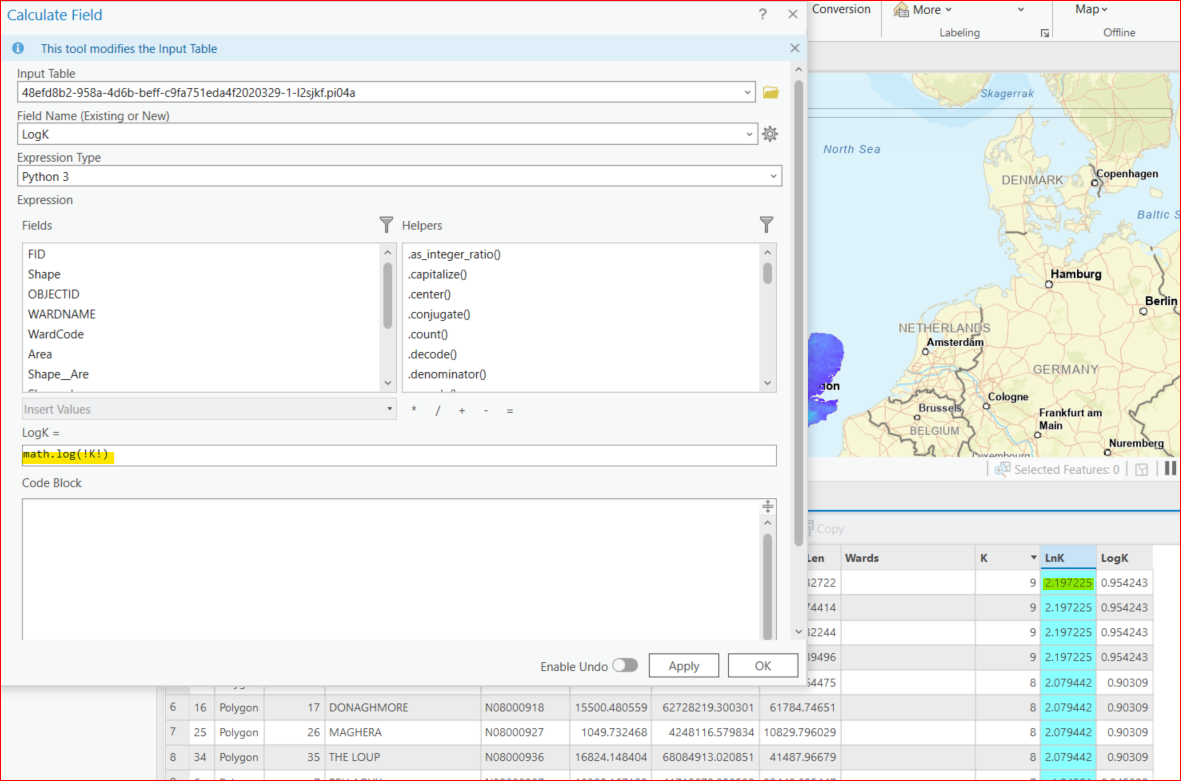Filter the Helpers list
Image resolution: width=1181 pixels, height=781 pixels.
pyautogui.click(x=766, y=225)
